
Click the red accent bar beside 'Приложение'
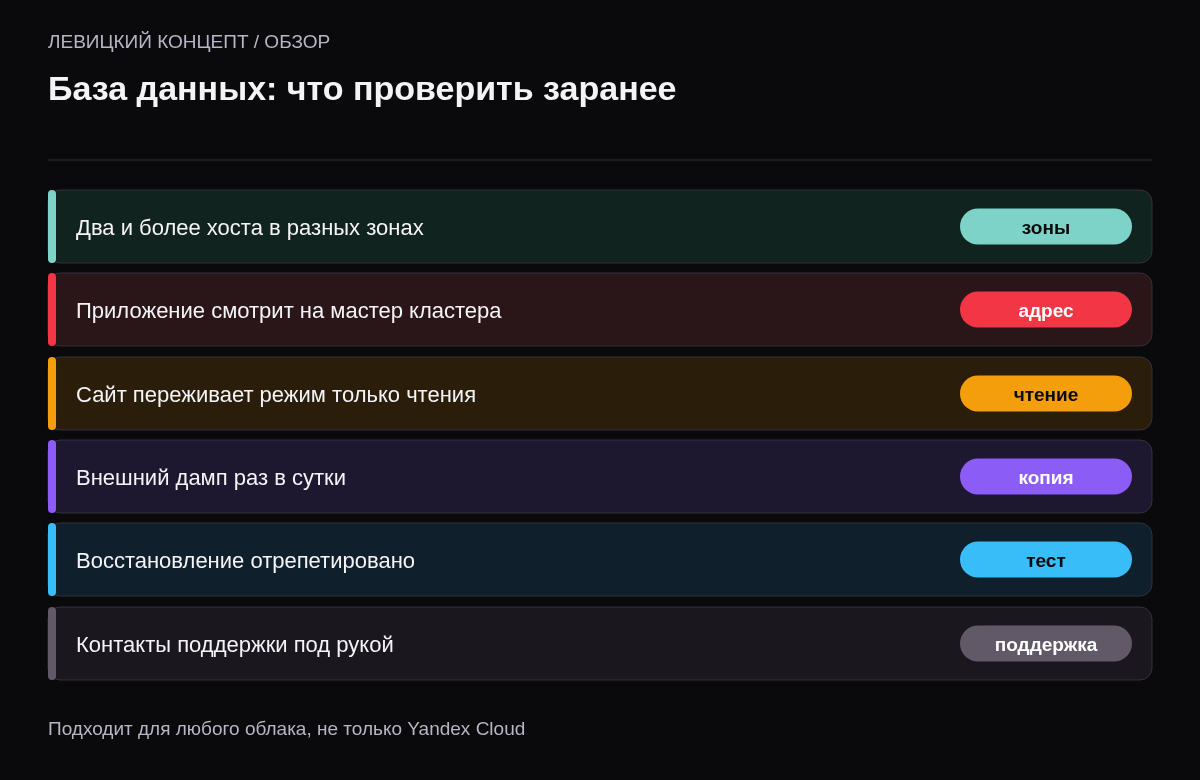[x=52, y=310]
